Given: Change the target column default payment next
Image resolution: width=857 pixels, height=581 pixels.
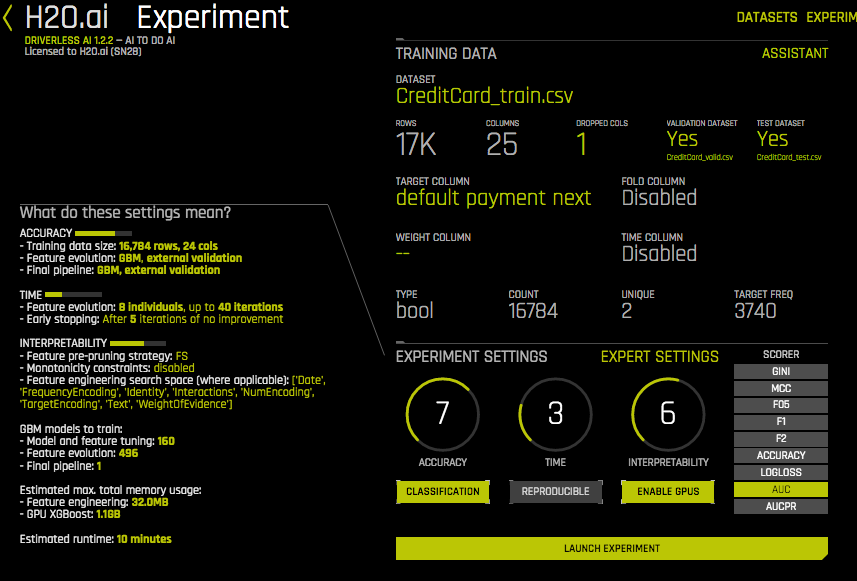Looking at the screenshot, I should (493, 198).
